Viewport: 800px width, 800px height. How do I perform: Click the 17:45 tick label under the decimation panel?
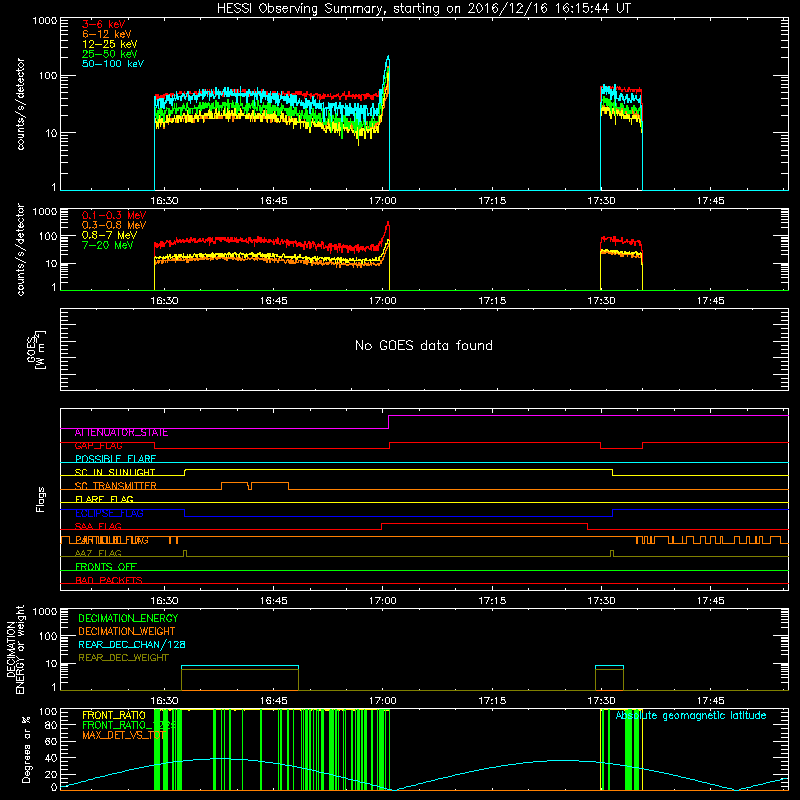(710, 701)
